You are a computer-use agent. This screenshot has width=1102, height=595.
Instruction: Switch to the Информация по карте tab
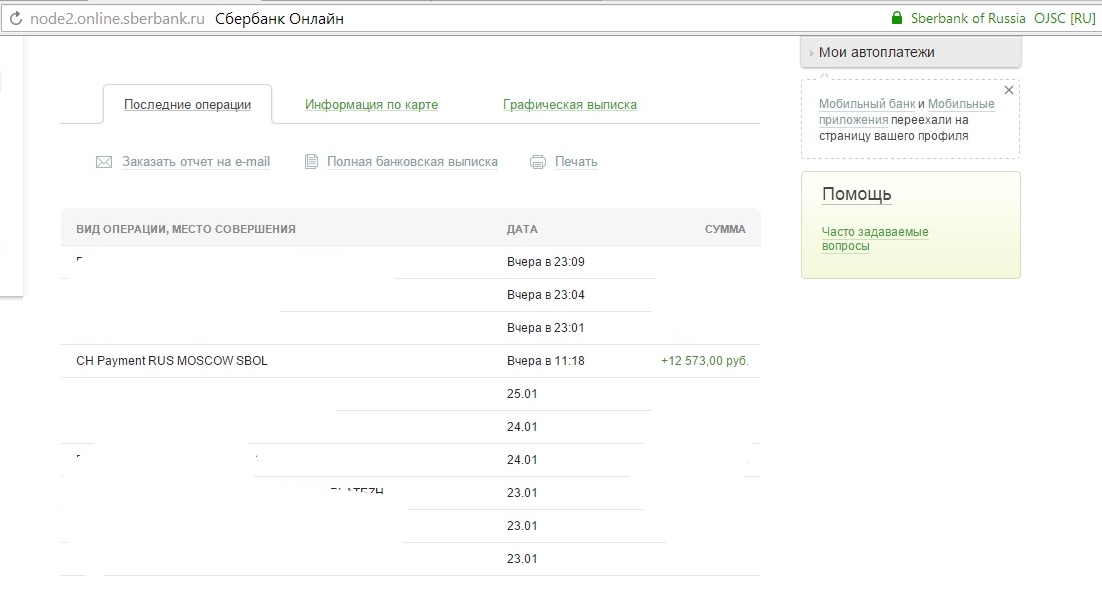[x=371, y=105]
